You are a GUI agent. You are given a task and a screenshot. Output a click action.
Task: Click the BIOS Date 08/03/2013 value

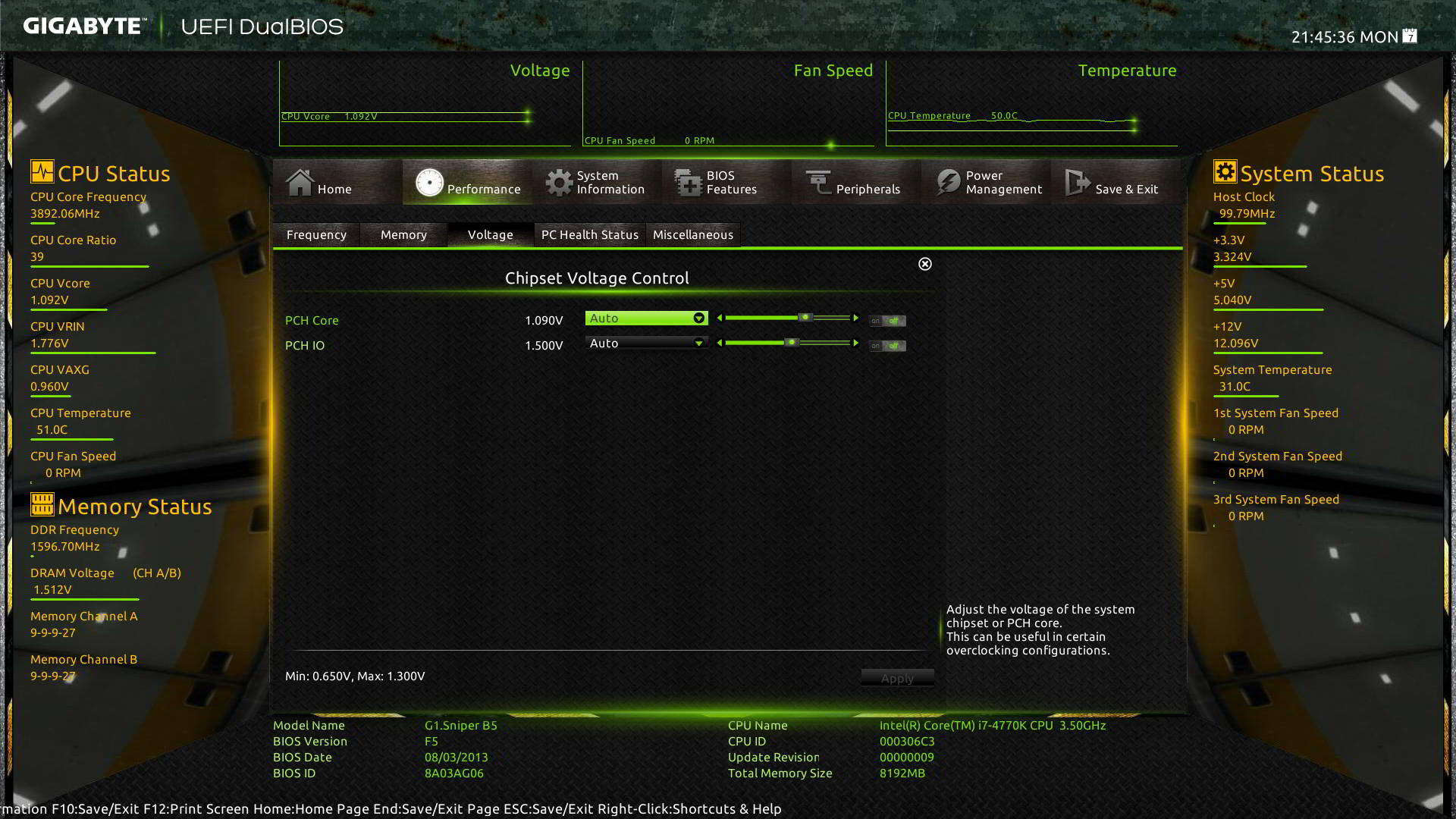coord(457,757)
